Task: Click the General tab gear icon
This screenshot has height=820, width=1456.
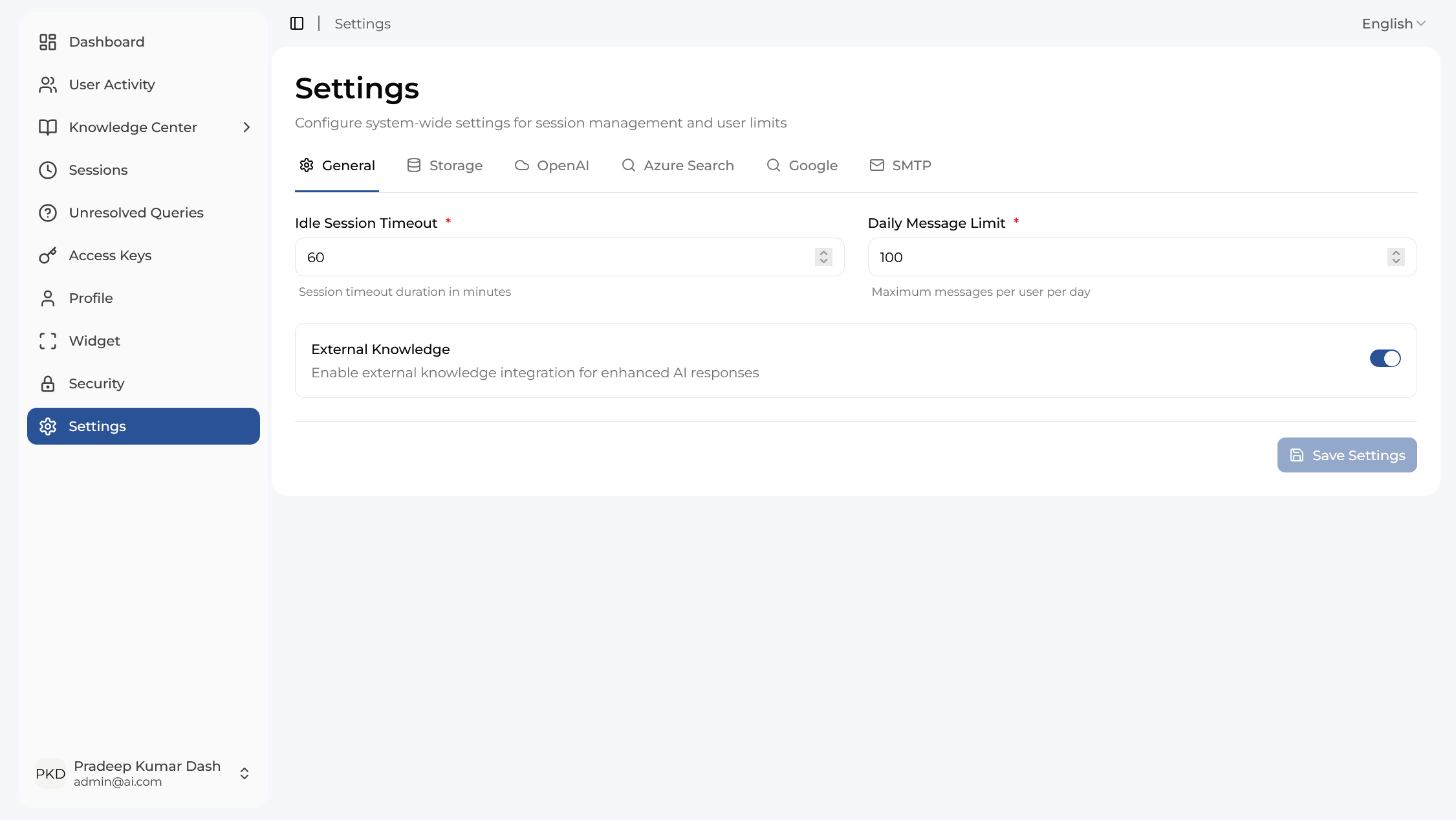Action: [x=307, y=166]
